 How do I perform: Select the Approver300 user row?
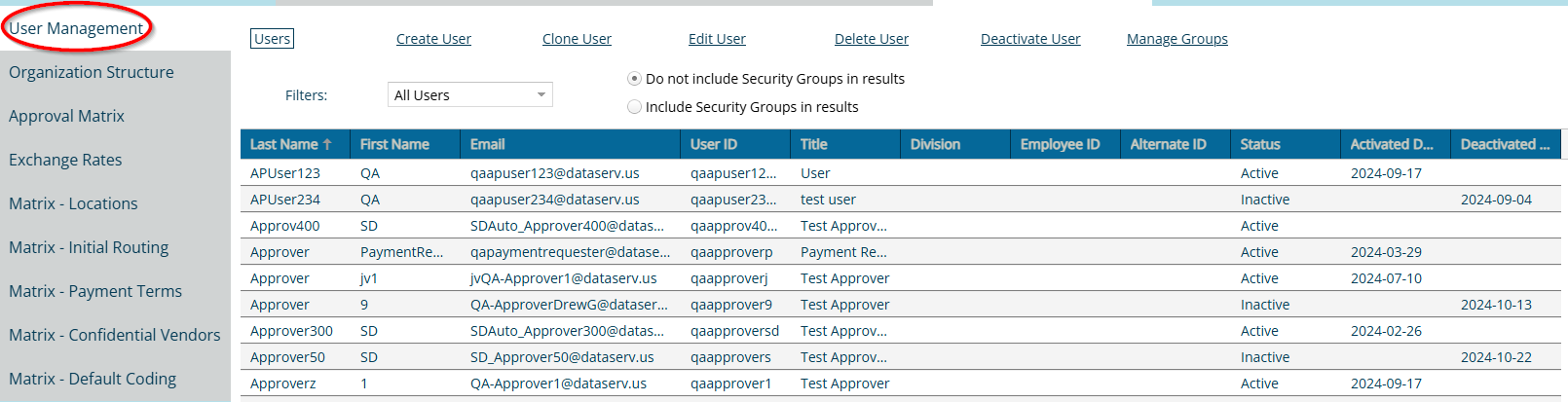click(291, 331)
